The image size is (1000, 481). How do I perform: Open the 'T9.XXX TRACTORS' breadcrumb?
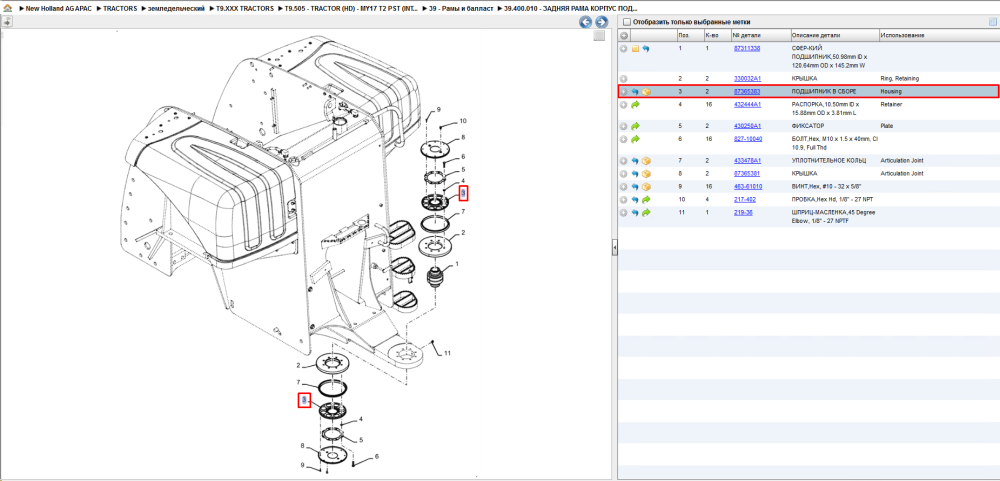(245, 8)
